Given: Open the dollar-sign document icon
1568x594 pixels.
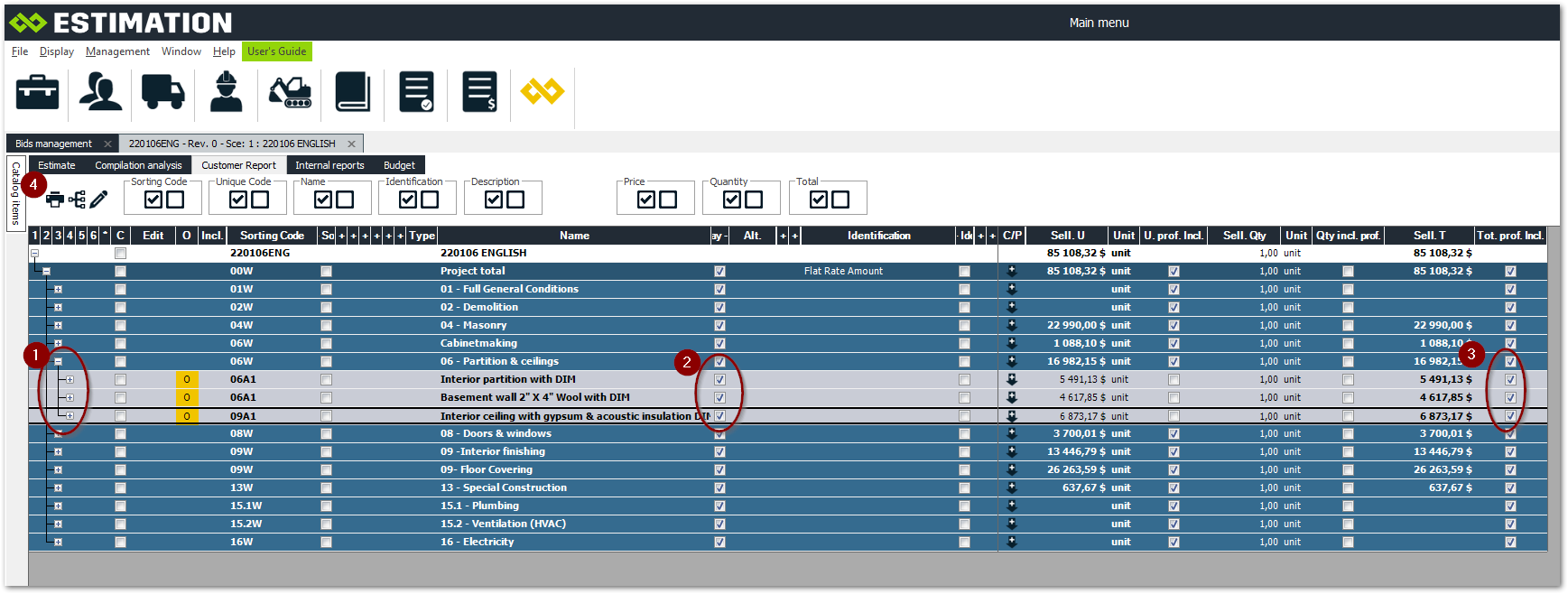Looking at the screenshot, I should pyautogui.click(x=479, y=92).
